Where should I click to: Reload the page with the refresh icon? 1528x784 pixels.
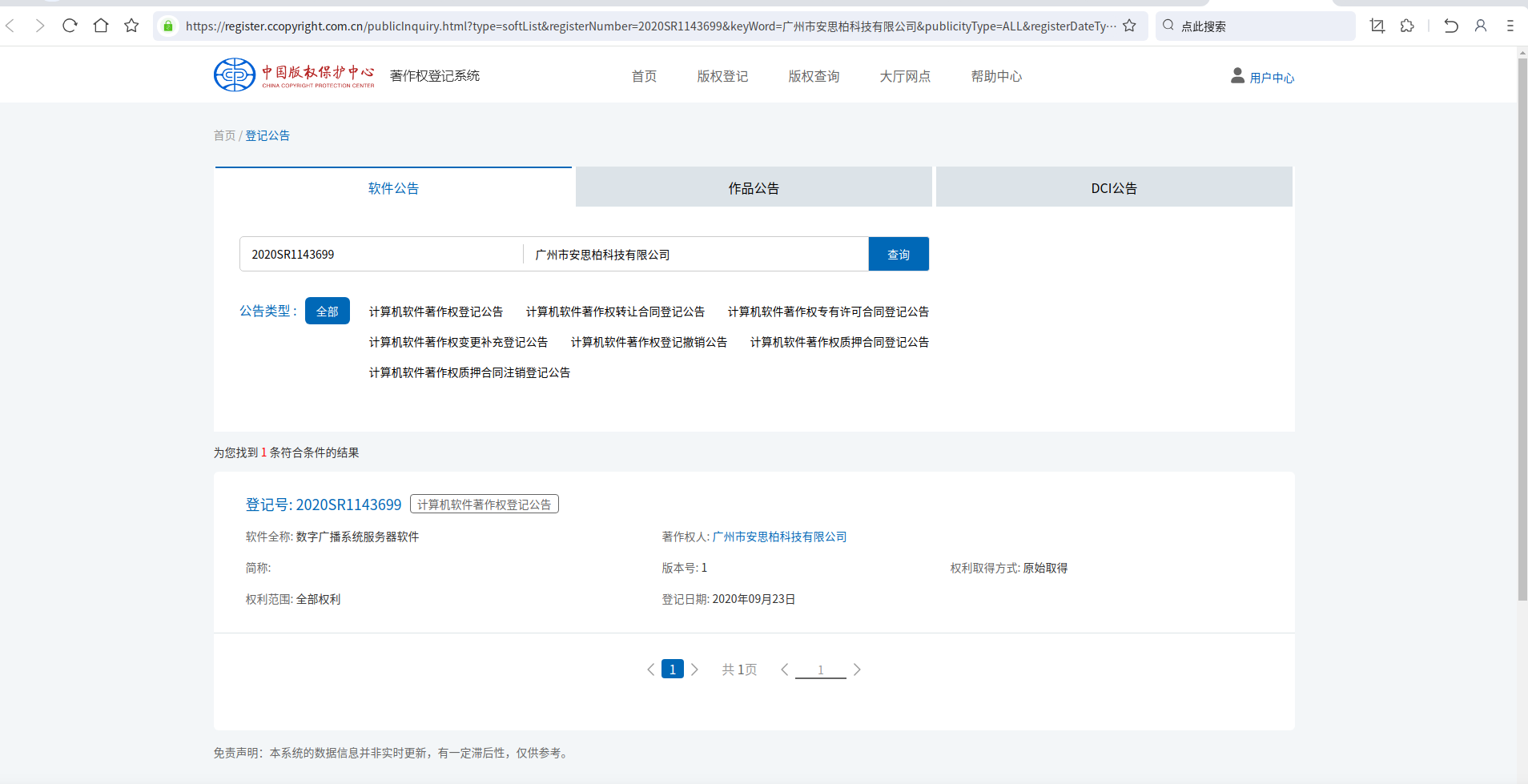pyautogui.click(x=70, y=26)
